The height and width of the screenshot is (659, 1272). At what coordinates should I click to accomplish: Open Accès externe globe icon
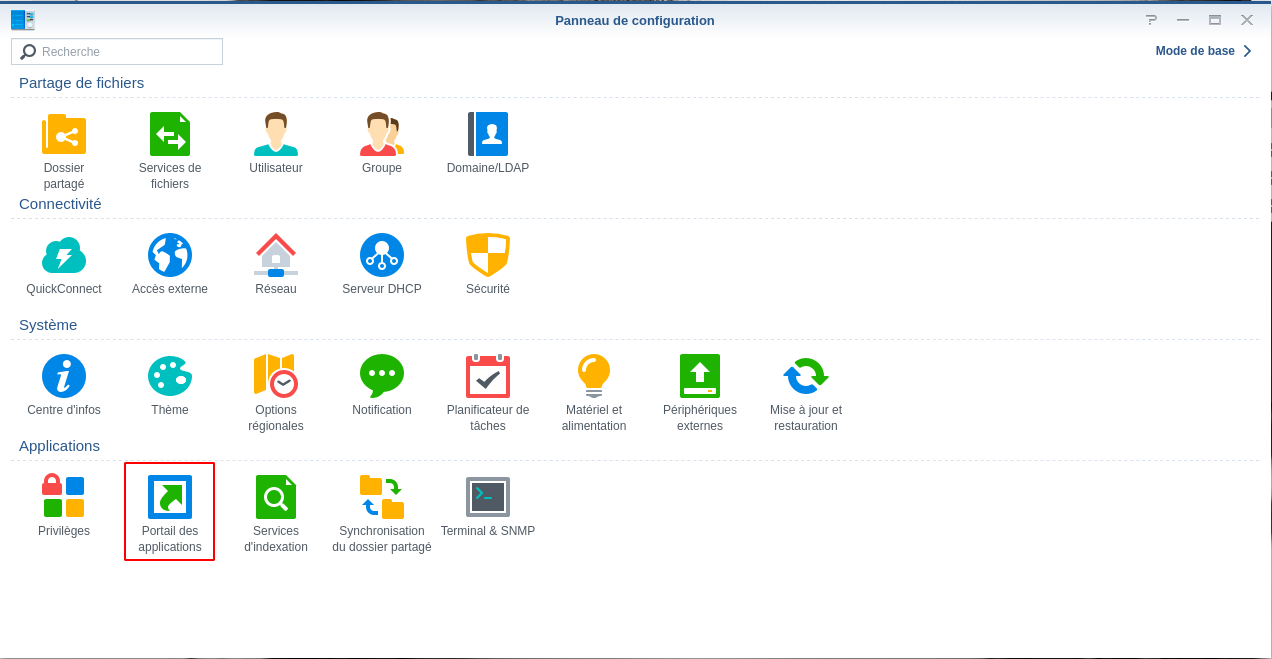click(170, 256)
